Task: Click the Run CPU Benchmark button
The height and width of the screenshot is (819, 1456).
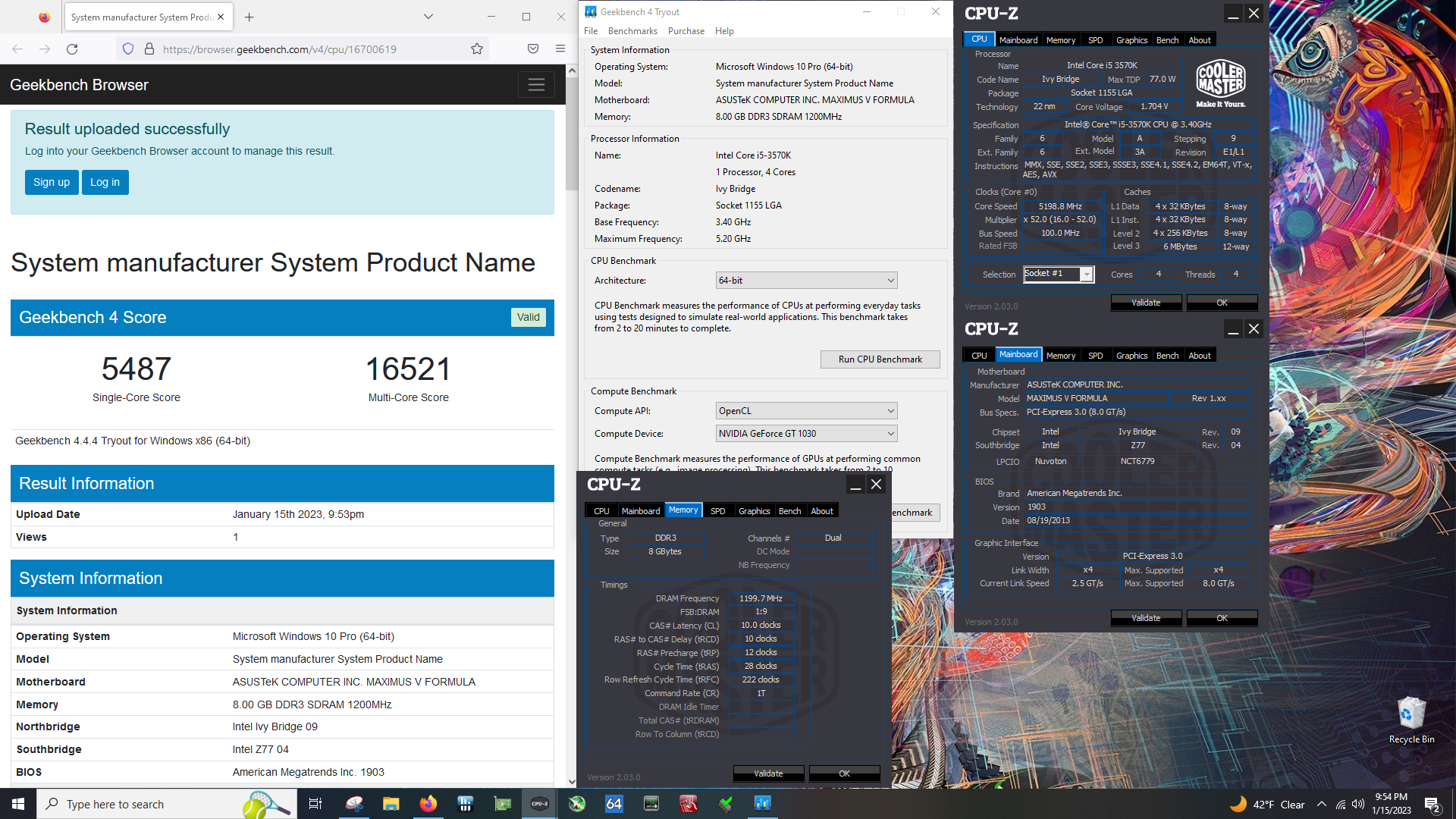Action: (x=880, y=359)
